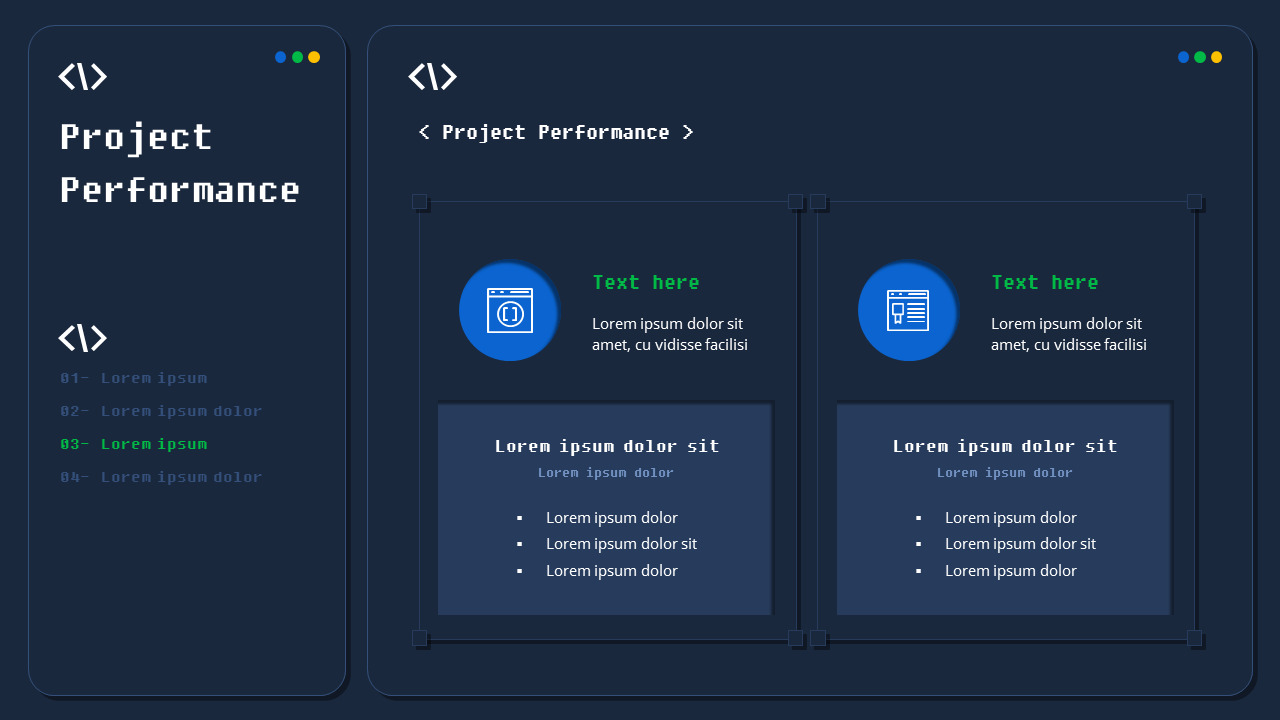Select the blue dot in the sidebar header
This screenshot has width=1280, height=720.
(280, 57)
